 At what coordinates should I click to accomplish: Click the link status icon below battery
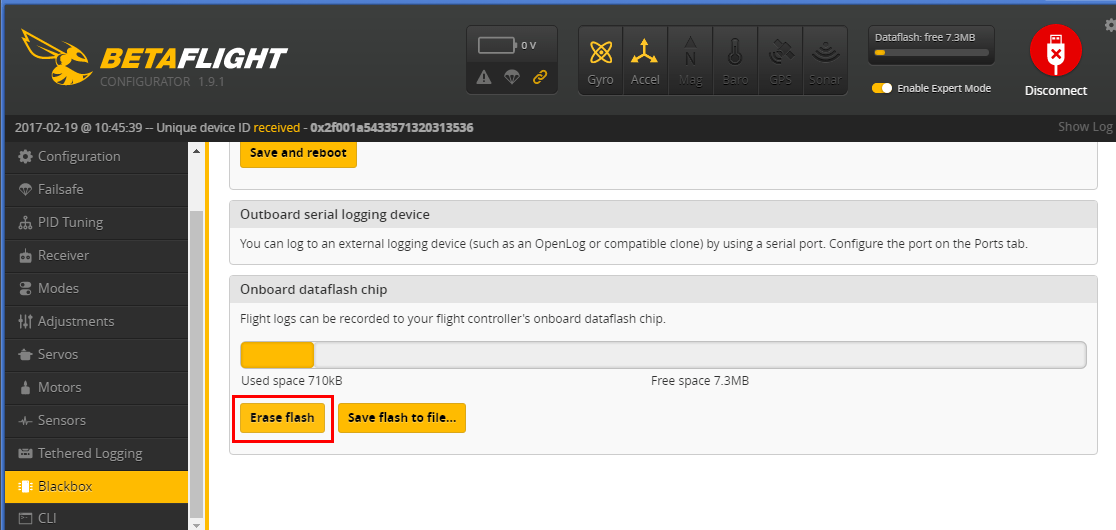tap(540, 78)
